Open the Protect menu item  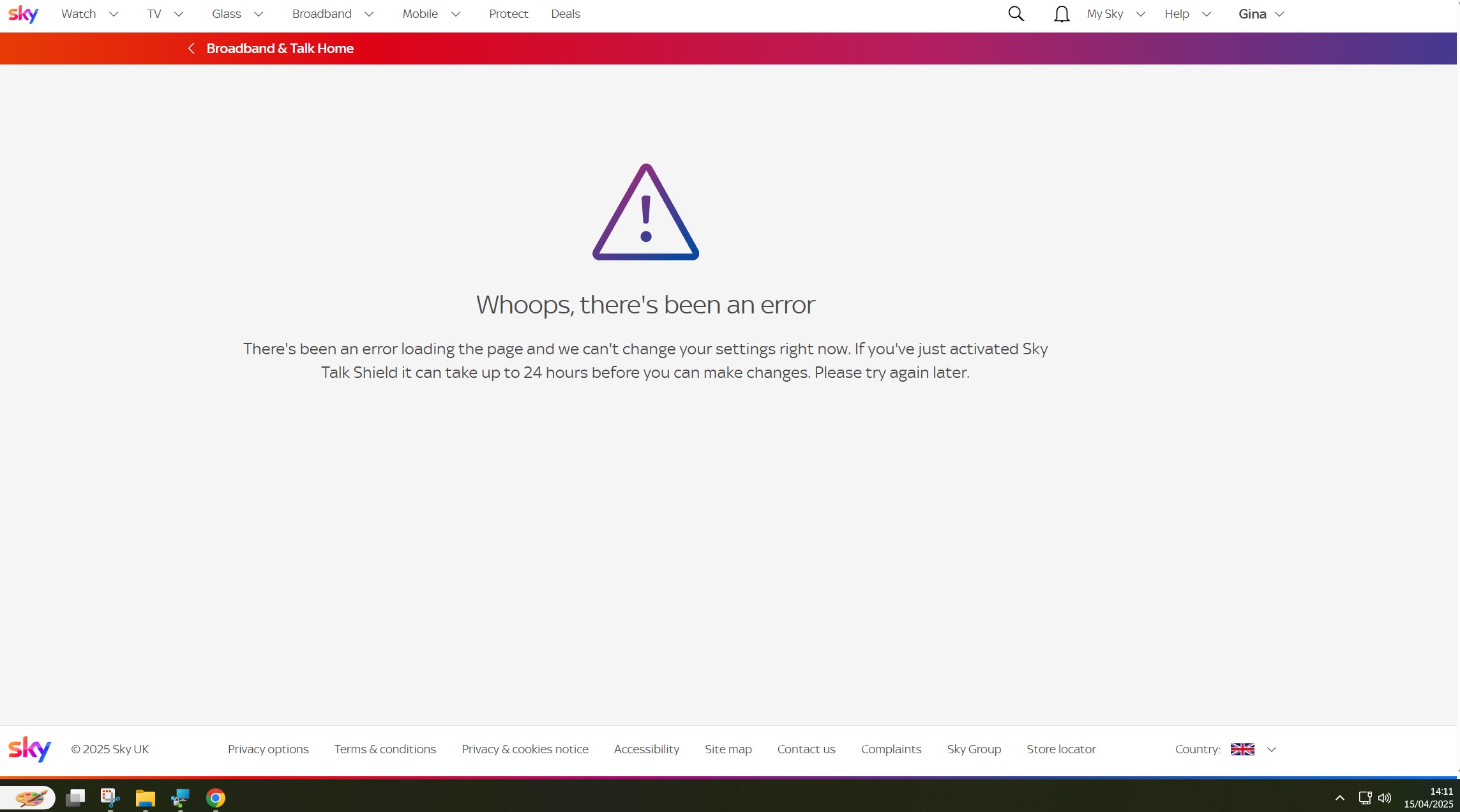(x=508, y=14)
